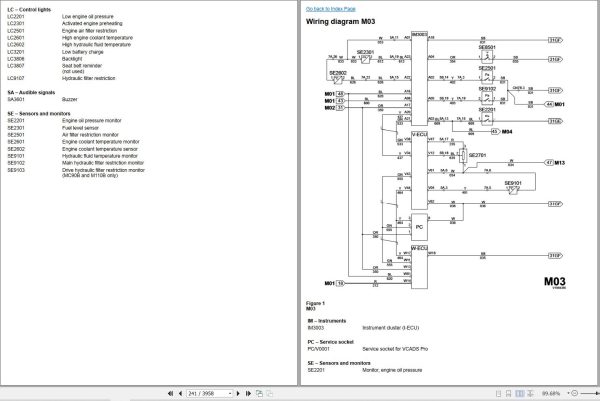Go to the first page
Viewport: 600px width, 401px height.
click(171, 393)
